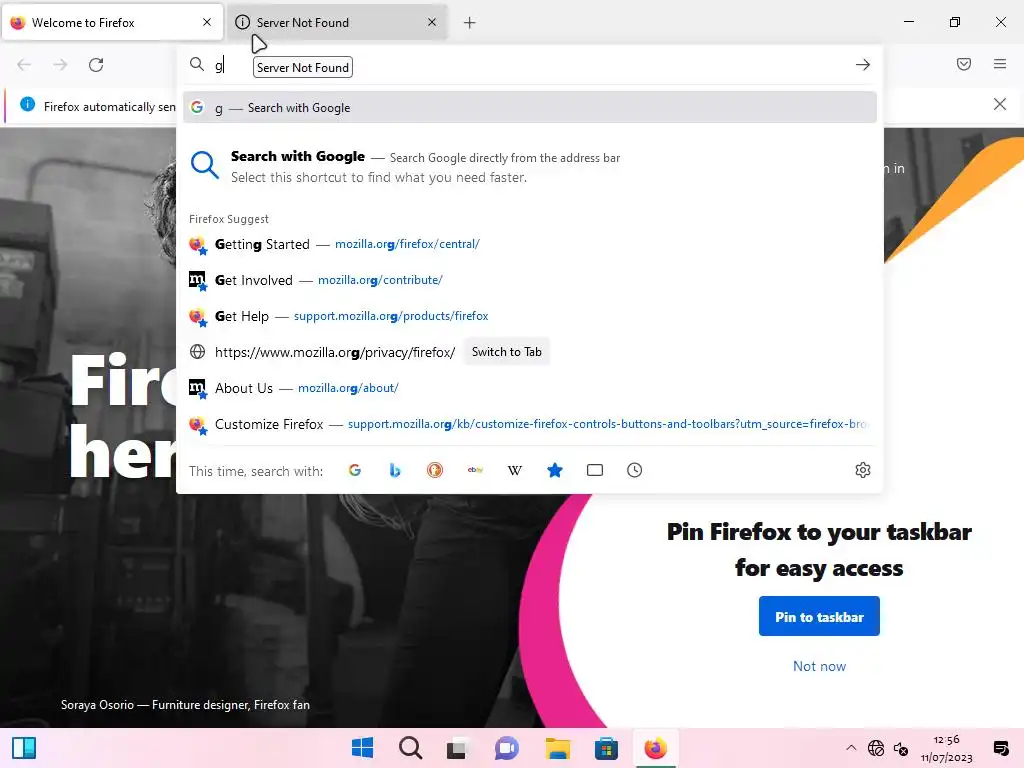Search in open Tabs icon
1024x768 pixels.
coord(594,470)
